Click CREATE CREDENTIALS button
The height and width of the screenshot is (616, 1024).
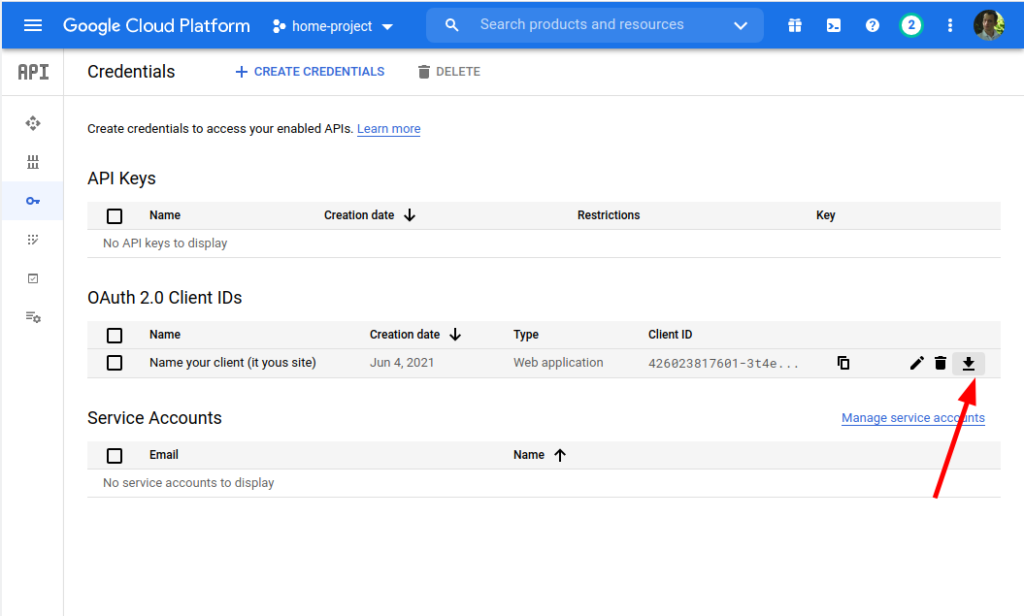310,72
